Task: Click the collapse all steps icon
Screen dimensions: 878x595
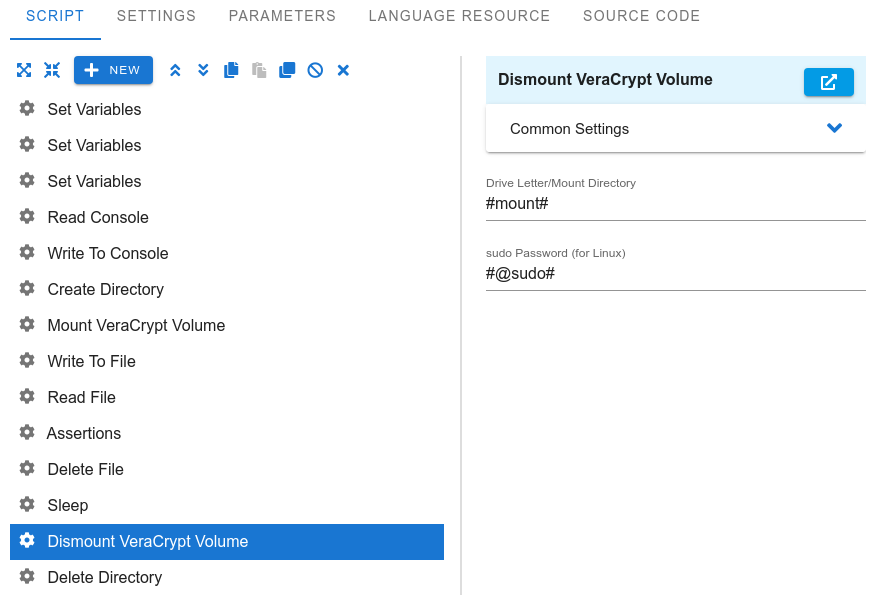Action: point(52,70)
